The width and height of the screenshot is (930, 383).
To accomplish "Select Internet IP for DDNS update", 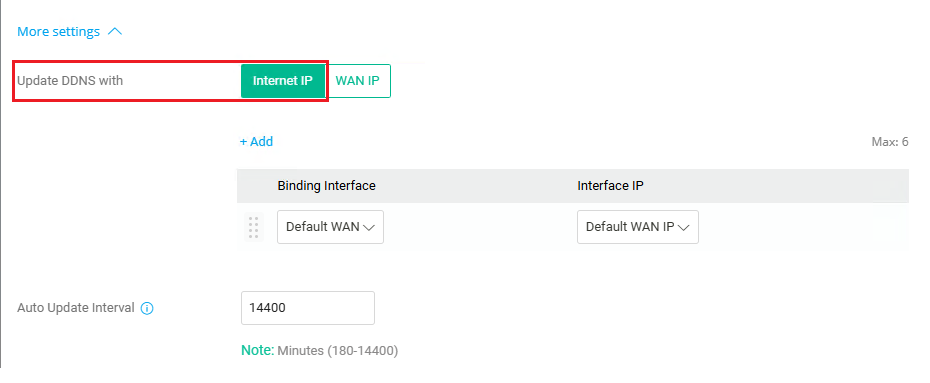I will tap(283, 81).
